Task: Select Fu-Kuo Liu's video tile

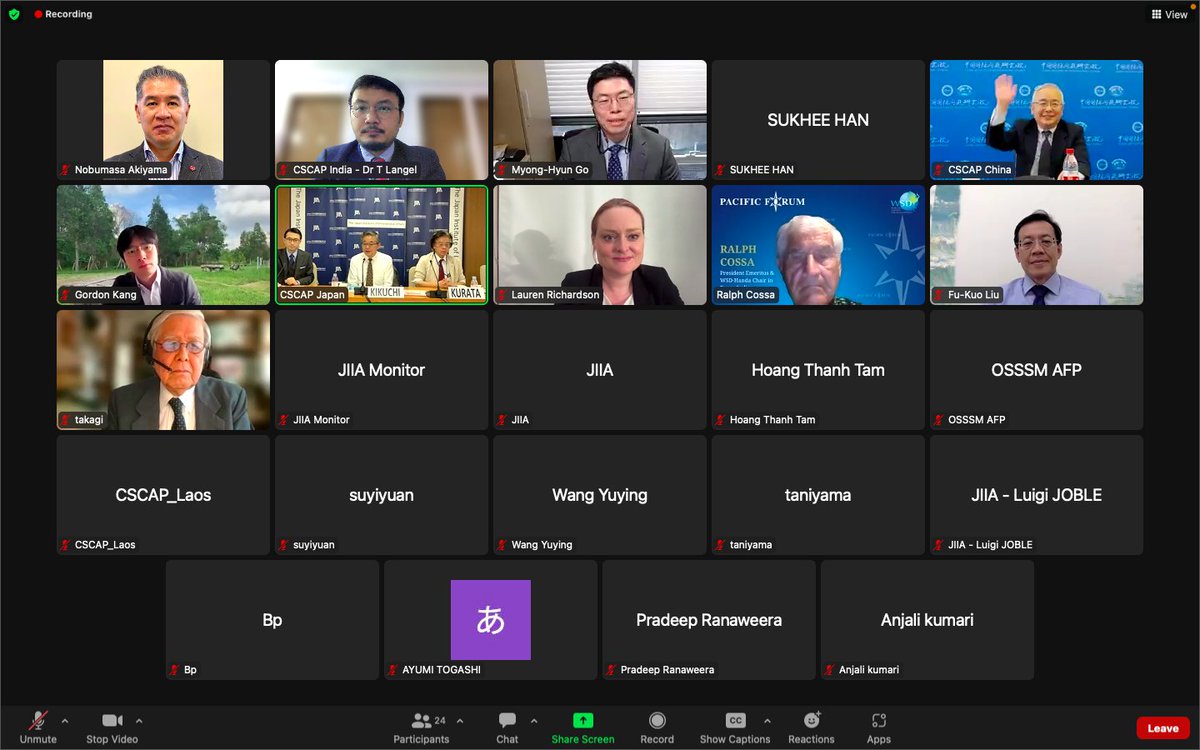Action: 1036,245
